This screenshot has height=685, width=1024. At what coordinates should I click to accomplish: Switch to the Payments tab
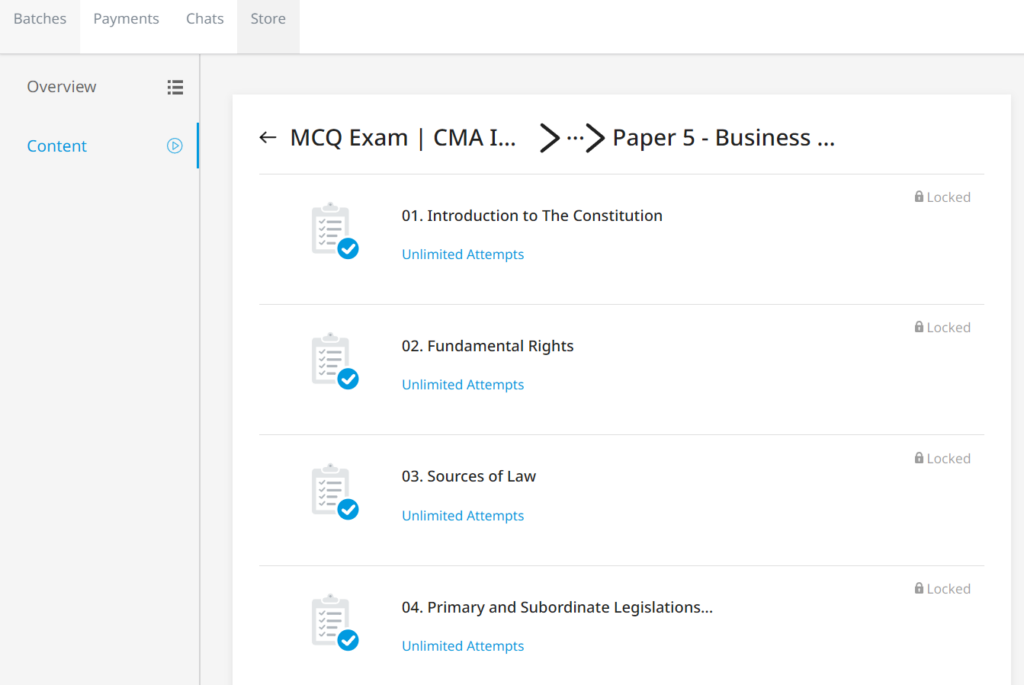point(126,18)
